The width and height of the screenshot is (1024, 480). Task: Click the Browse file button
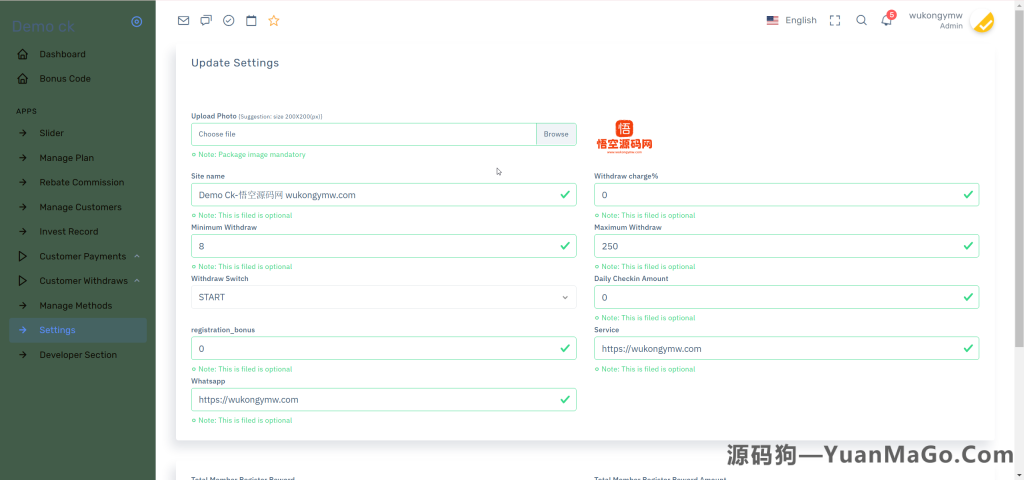pyautogui.click(x=556, y=134)
